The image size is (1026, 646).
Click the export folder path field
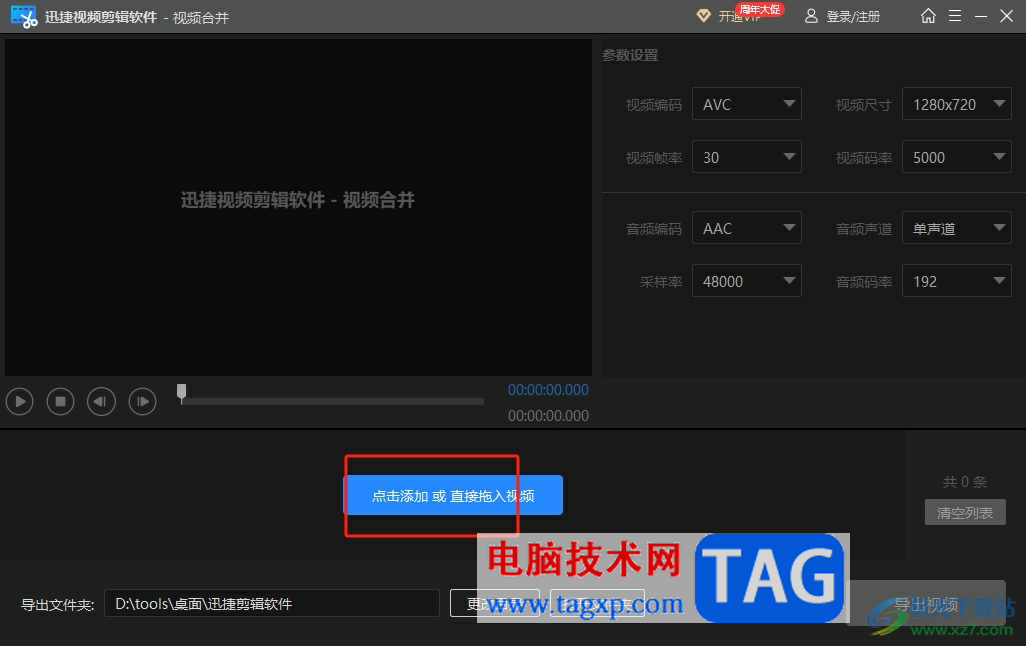(x=272, y=603)
